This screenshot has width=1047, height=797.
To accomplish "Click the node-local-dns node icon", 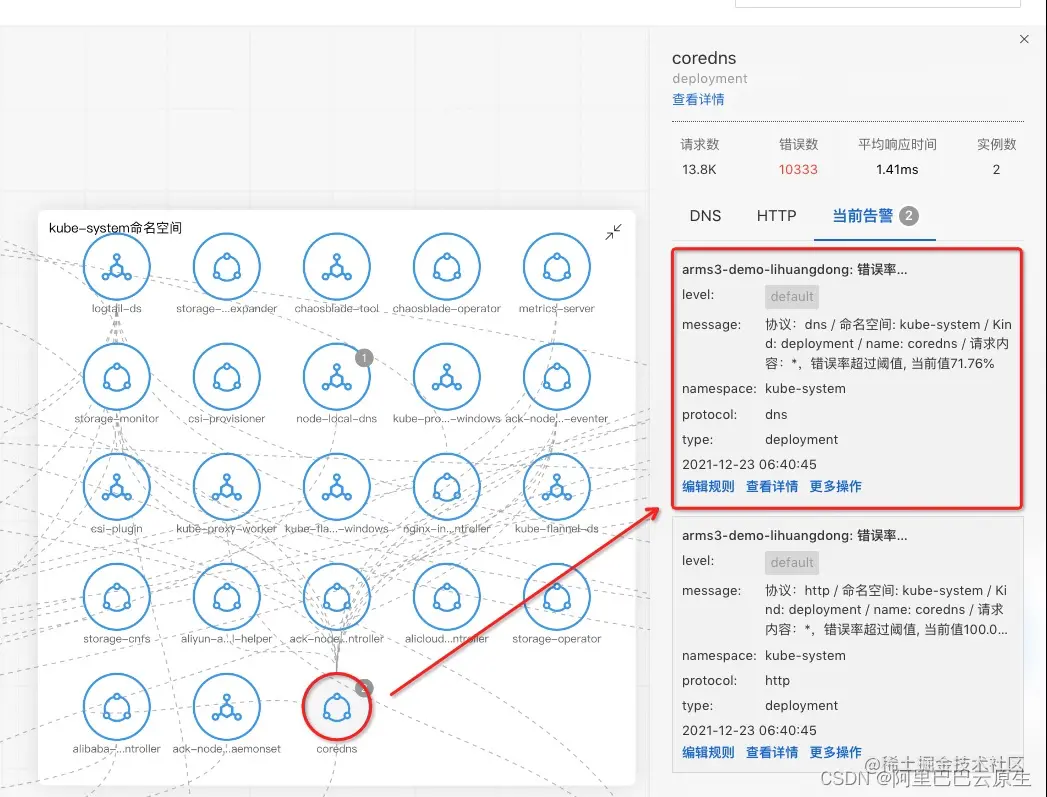I will coord(337,376).
